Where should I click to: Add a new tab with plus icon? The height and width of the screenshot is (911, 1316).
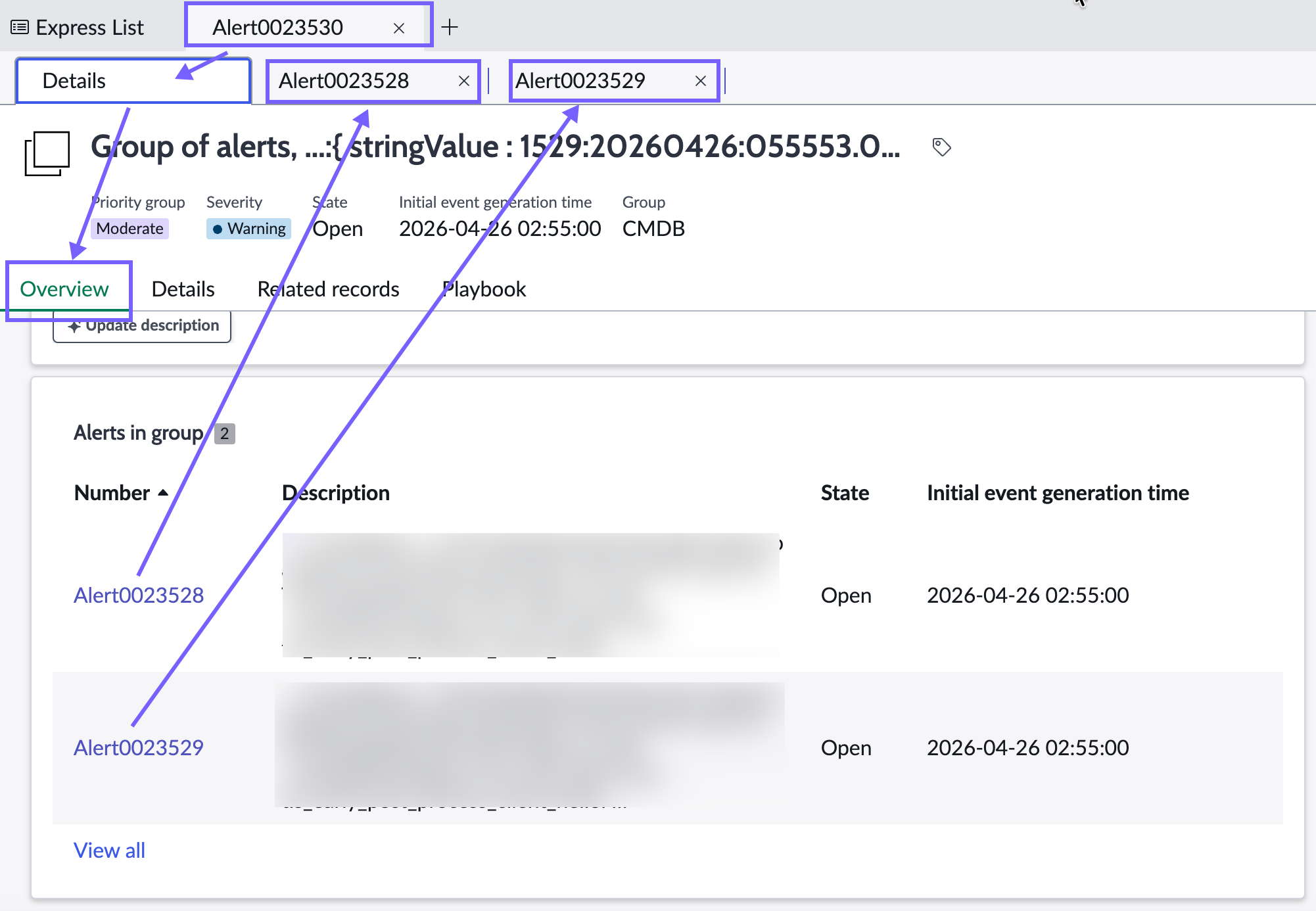(450, 27)
